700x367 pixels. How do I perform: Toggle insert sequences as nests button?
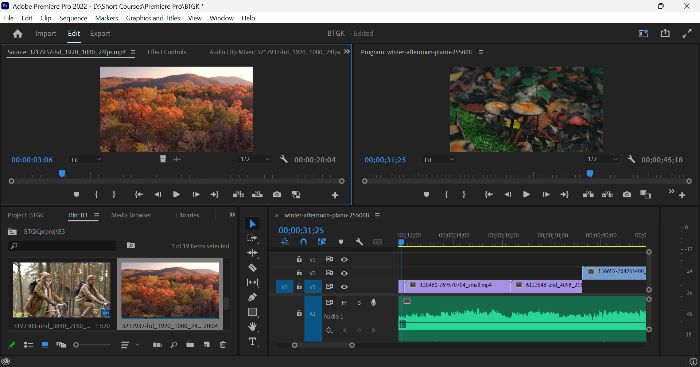(x=285, y=242)
